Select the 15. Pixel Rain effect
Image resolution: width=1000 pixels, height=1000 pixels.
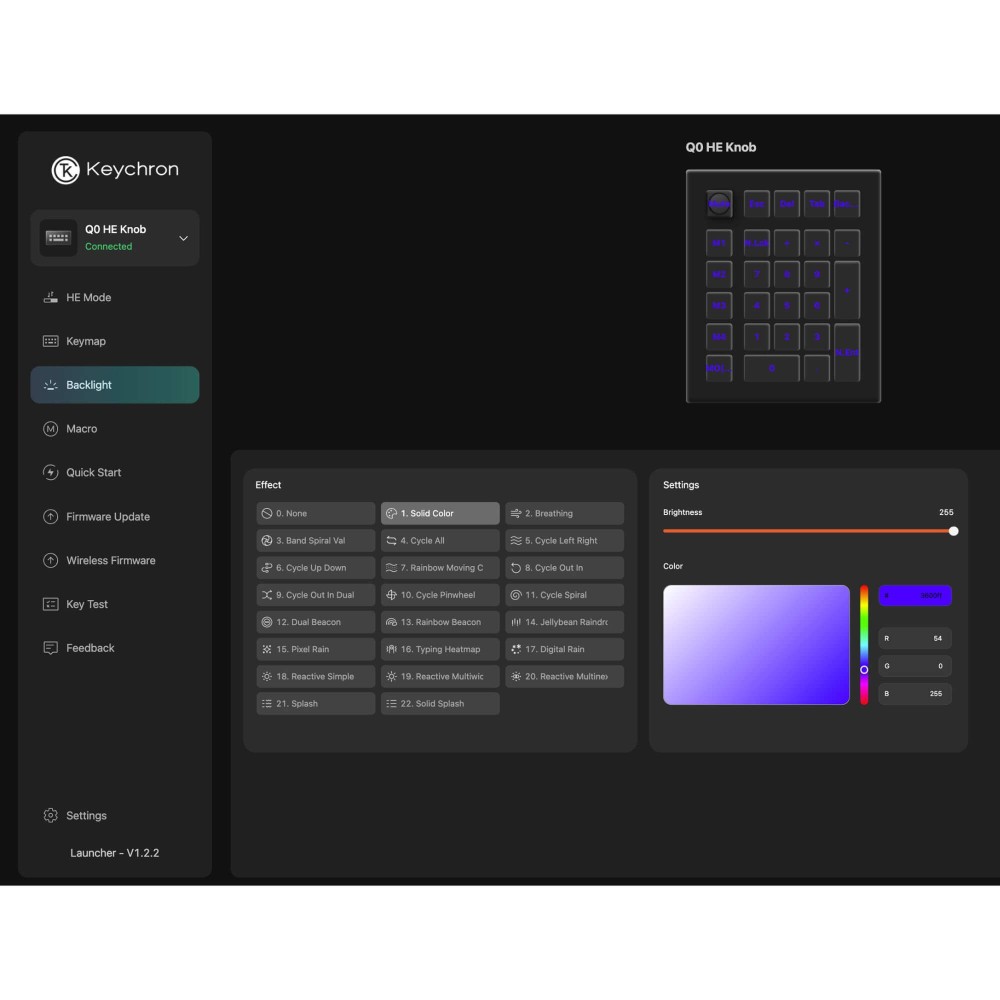[x=316, y=649]
